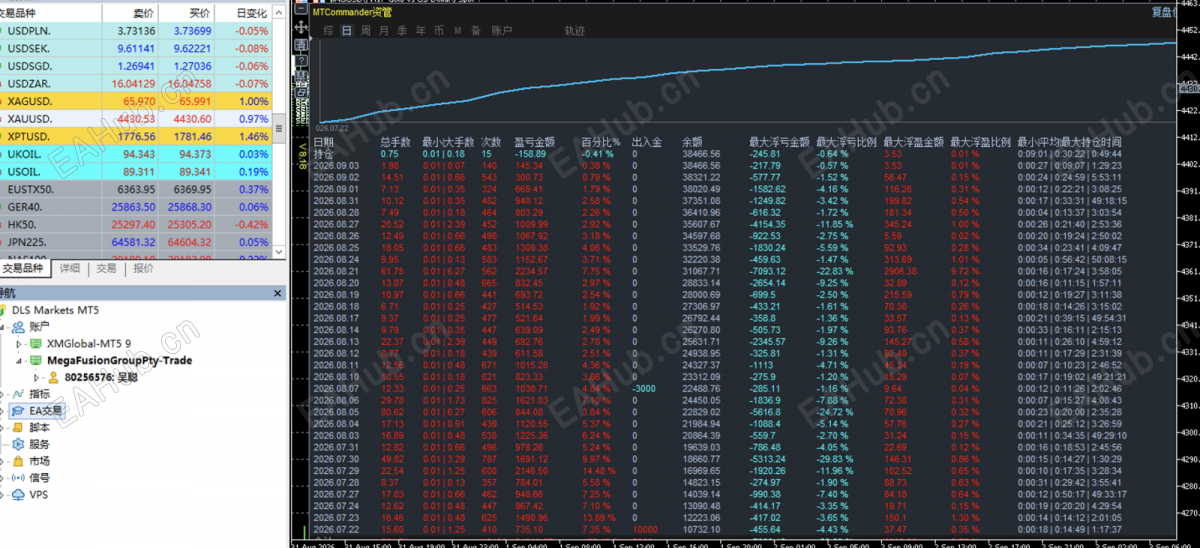Click the 卖价 column header
Screen dimensions: 1200x548
coord(143,13)
